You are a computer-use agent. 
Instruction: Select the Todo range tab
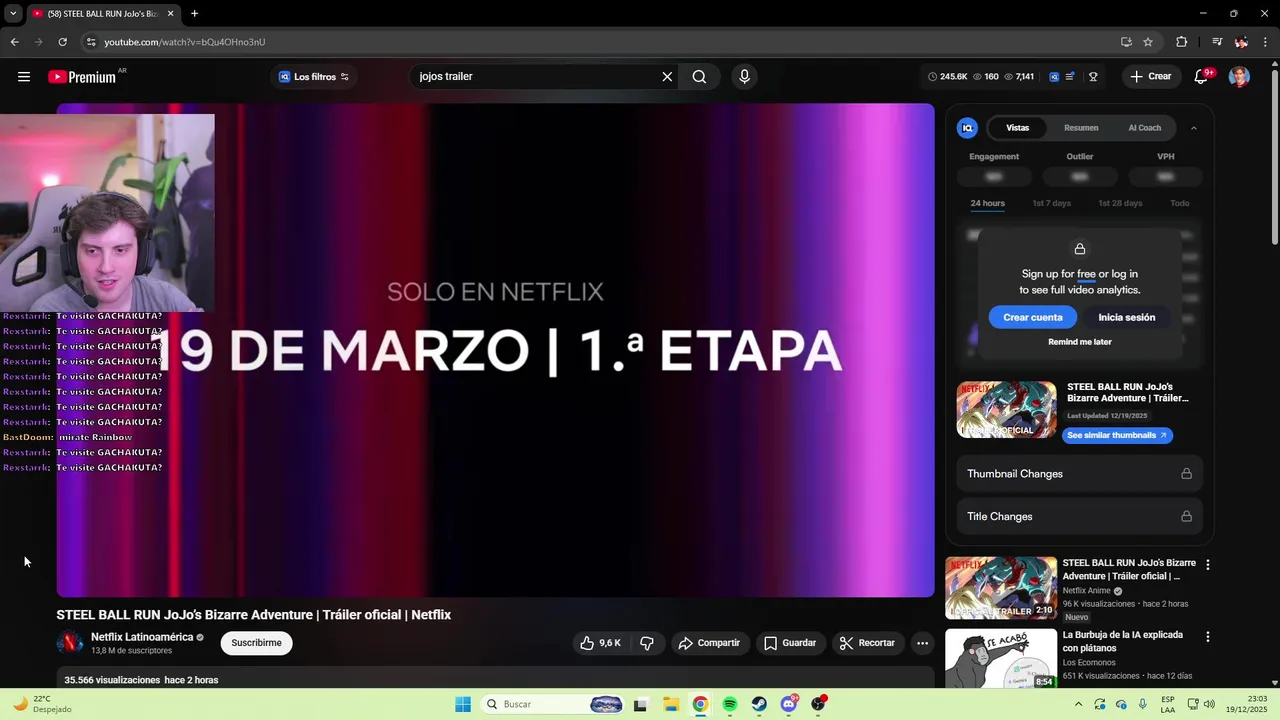[x=1180, y=203]
